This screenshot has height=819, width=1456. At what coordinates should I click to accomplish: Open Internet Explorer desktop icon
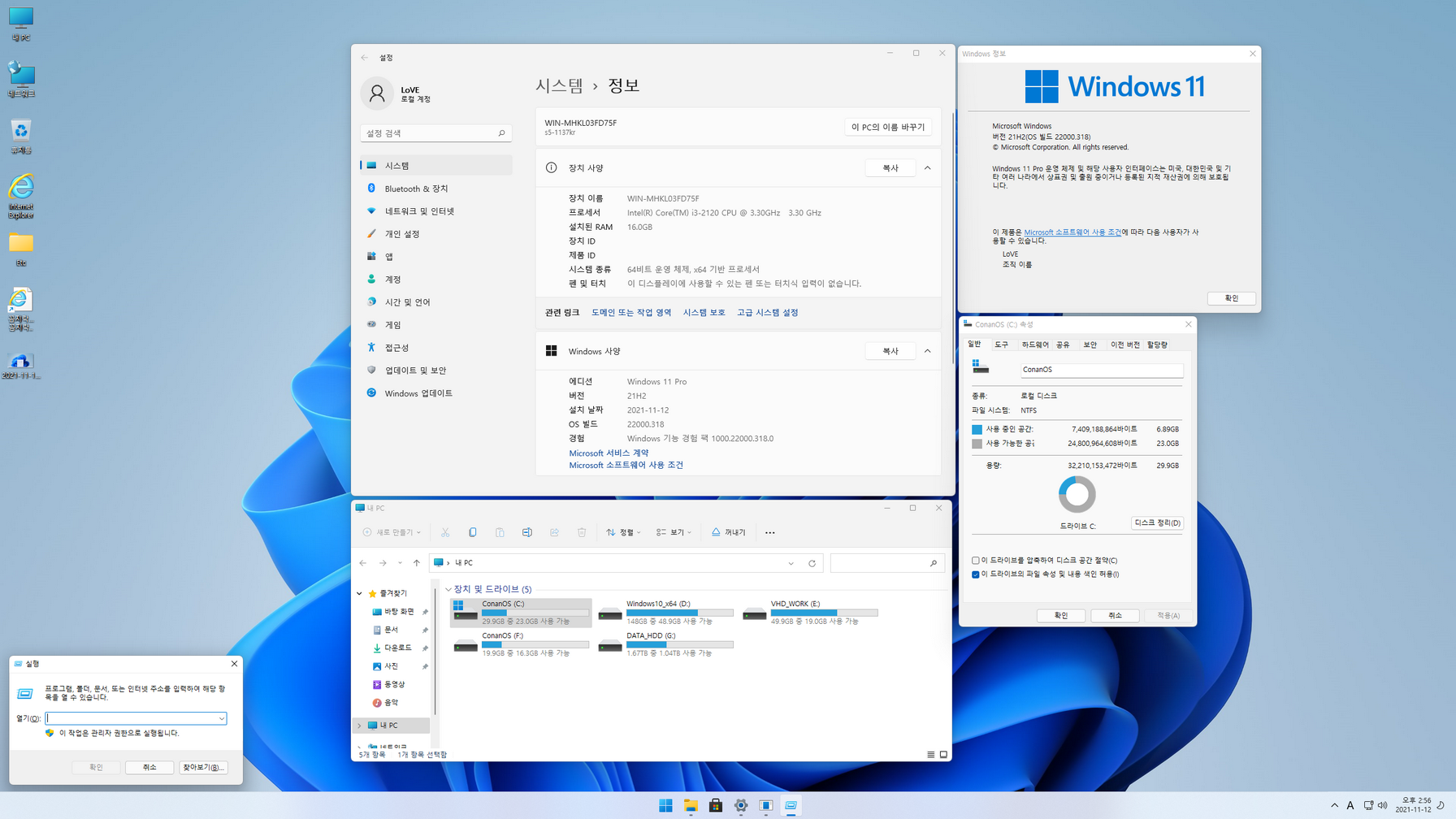pyautogui.click(x=21, y=196)
